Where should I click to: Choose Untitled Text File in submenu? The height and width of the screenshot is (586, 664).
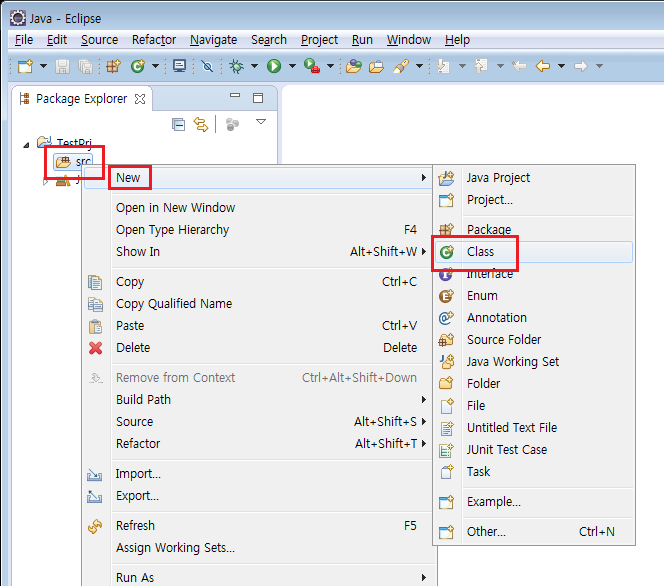click(x=534, y=428)
